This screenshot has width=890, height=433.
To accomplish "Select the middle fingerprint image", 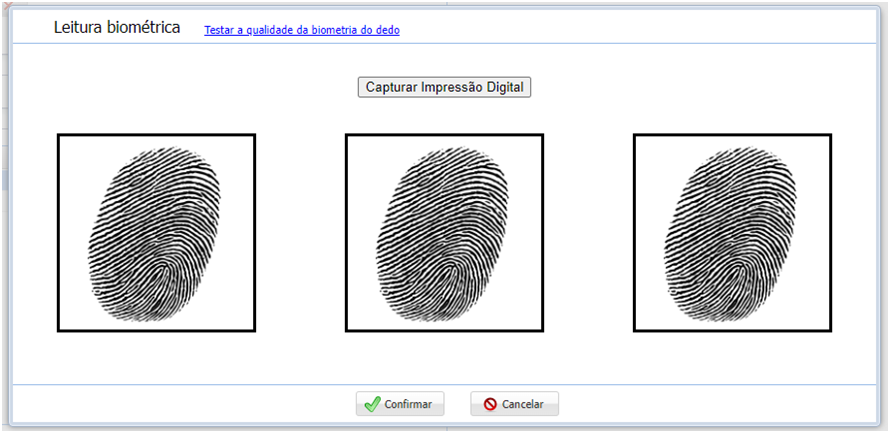I will pyautogui.click(x=444, y=233).
